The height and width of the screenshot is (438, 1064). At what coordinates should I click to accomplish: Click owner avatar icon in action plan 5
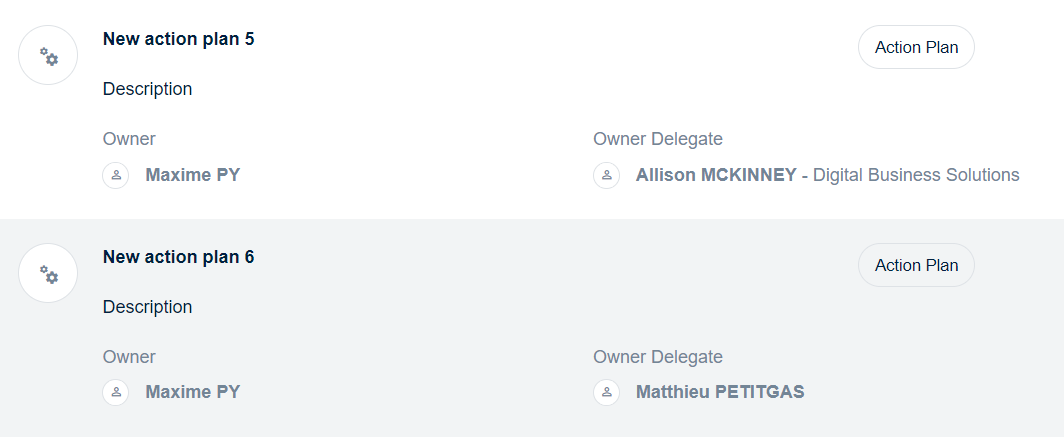coord(116,175)
